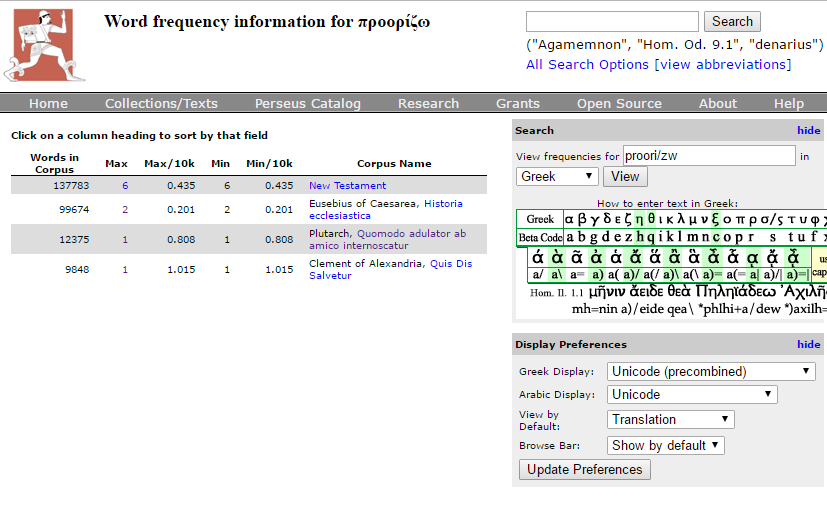Click the Update Preferences button

585,469
